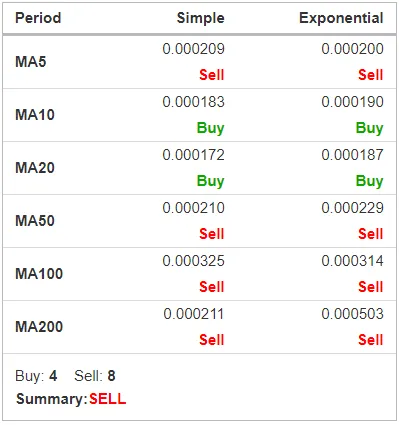Screen dimensions: 399x425
Task: Select the MA5 row label
Action: click(x=31, y=62)
